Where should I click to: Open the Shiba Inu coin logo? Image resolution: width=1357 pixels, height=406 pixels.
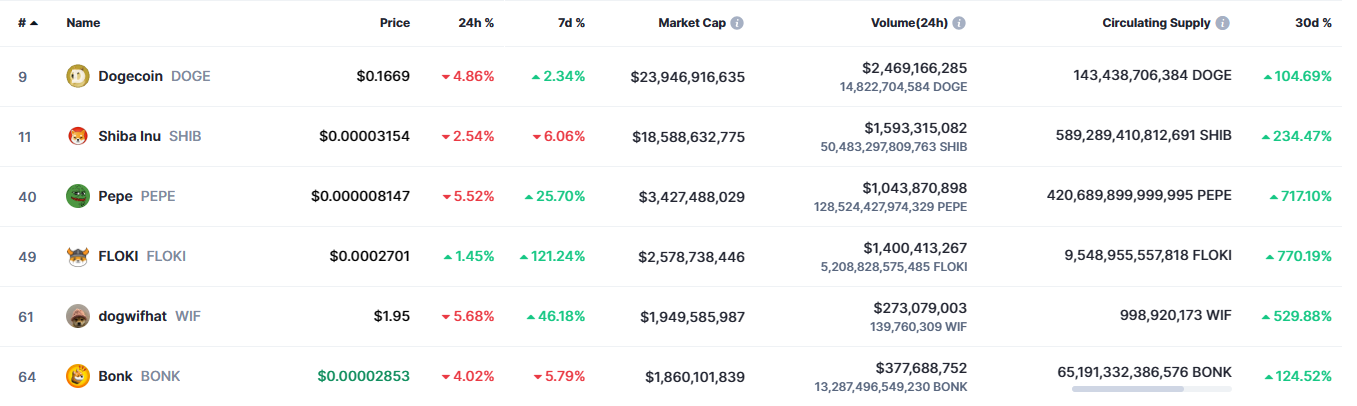[x=78, y=136]
